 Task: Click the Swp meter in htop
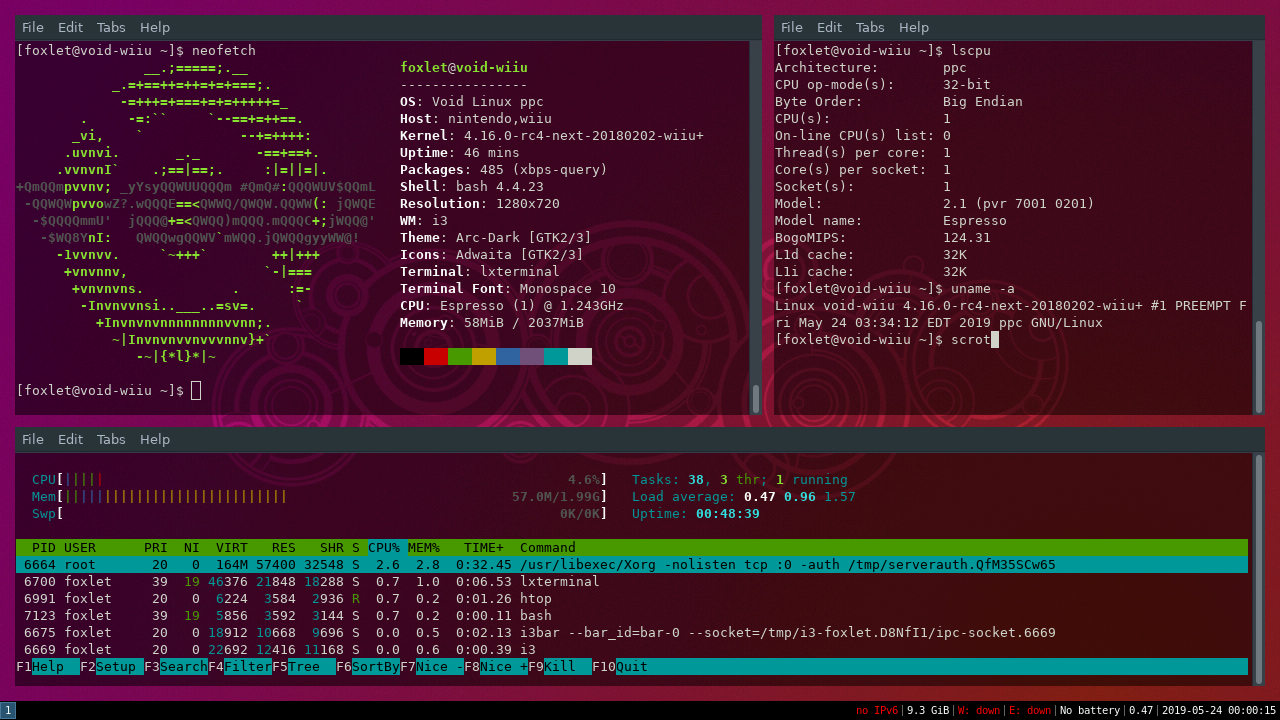320,514
